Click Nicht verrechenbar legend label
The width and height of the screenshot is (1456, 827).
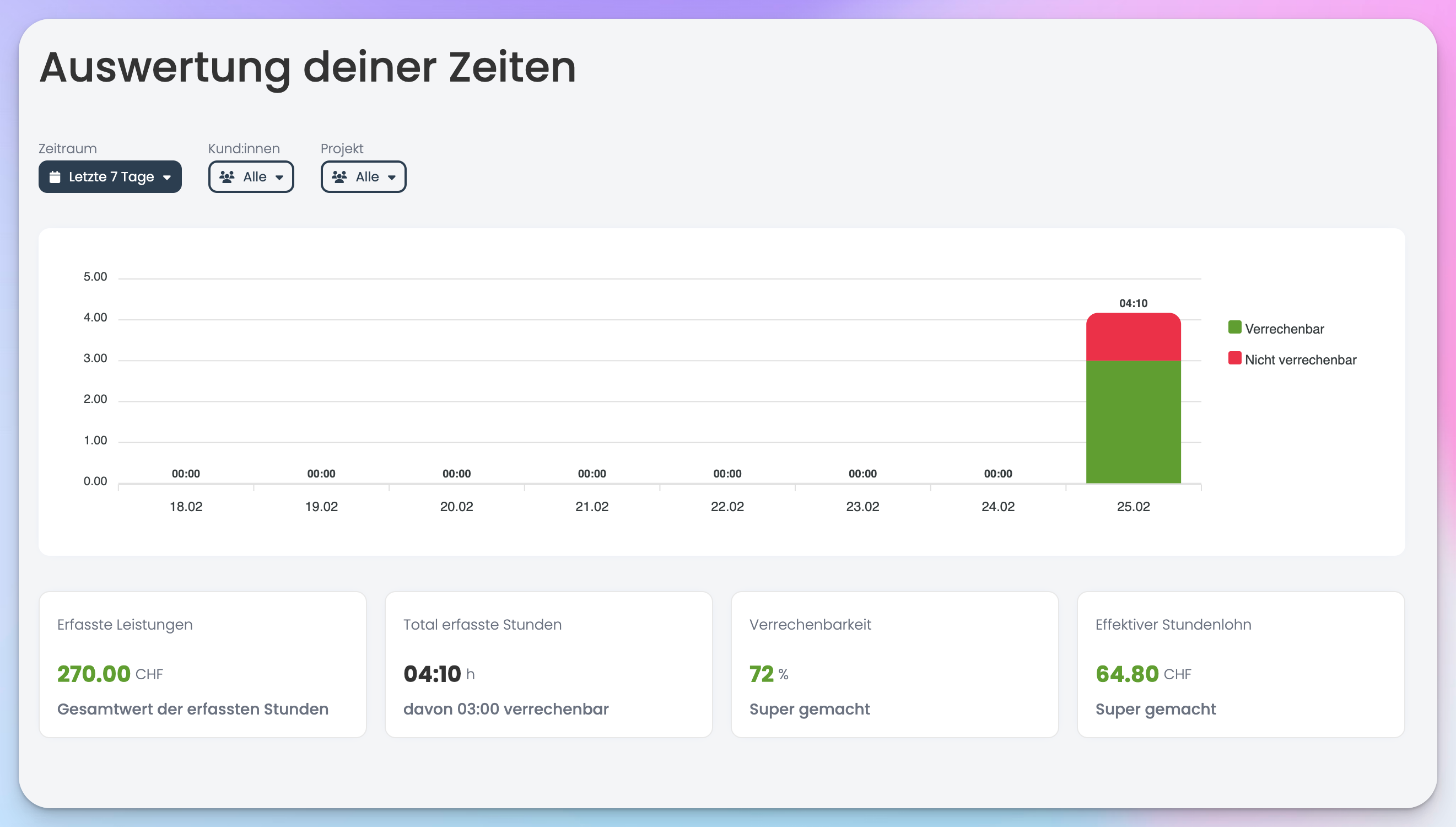tap(1301, 359)
